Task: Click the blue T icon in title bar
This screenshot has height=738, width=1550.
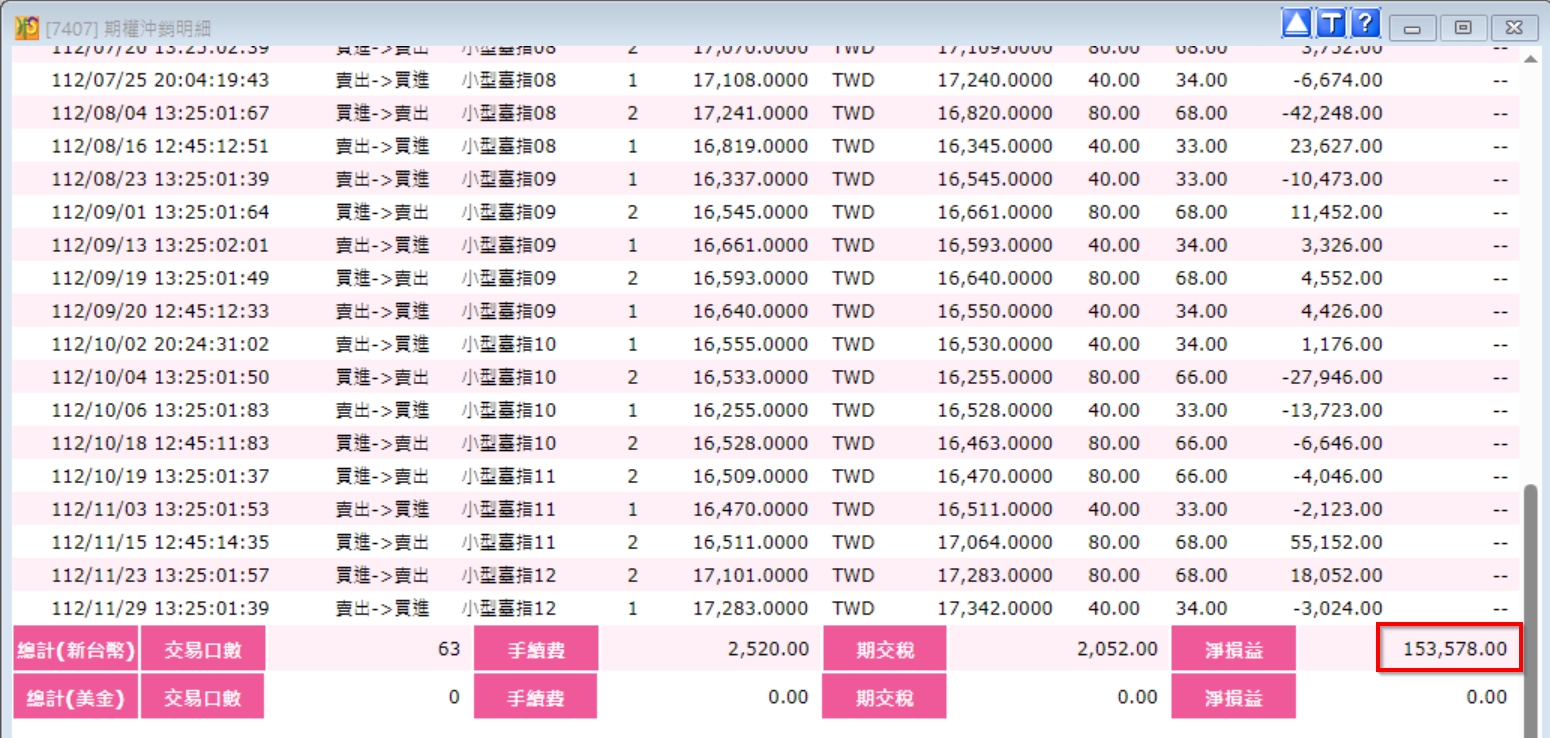Action: [x=1330, y=23]
